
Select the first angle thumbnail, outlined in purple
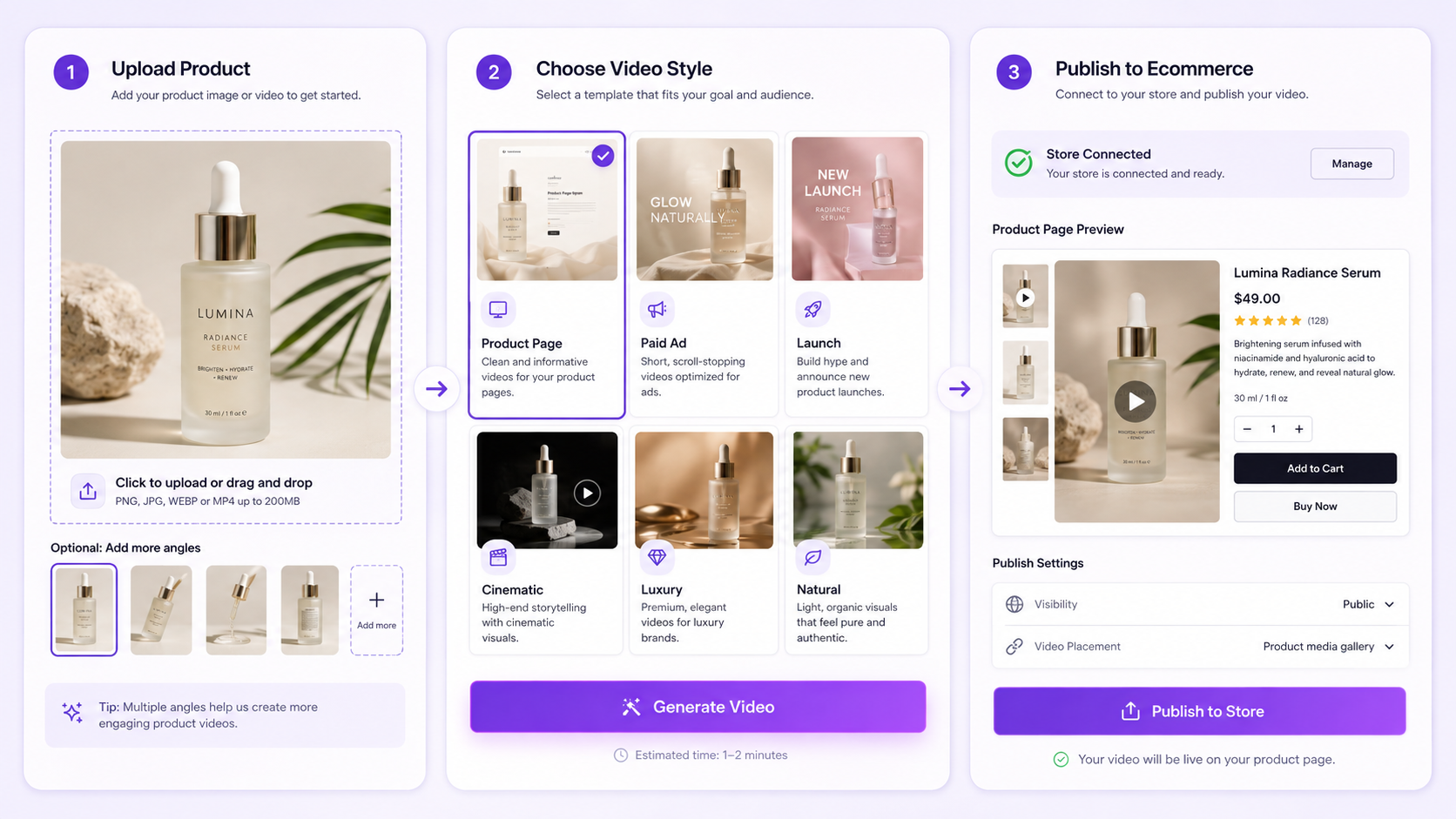click(x=84, y=610)
